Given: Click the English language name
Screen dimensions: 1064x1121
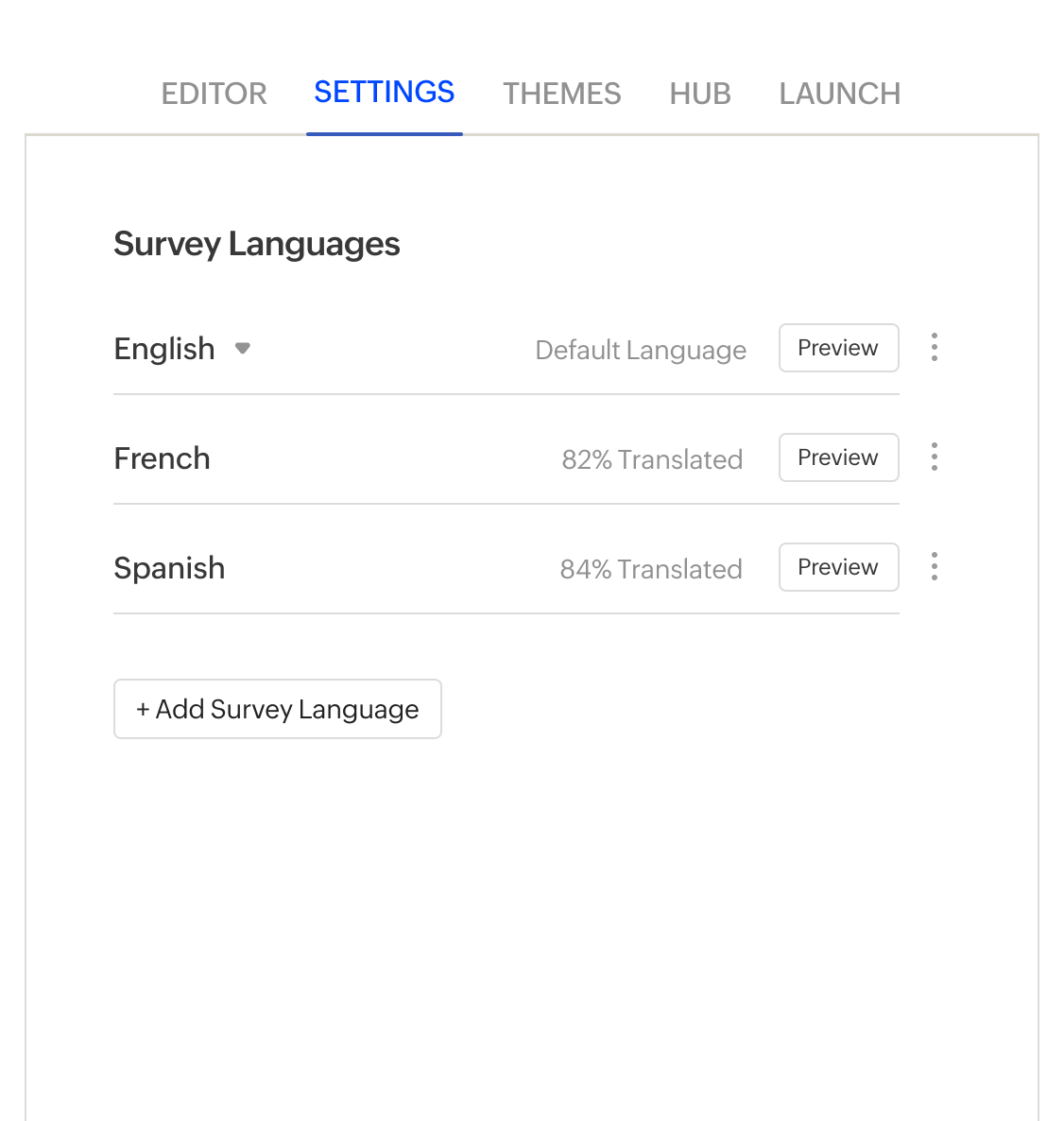Looking at the screenshot, I should 164,349.
